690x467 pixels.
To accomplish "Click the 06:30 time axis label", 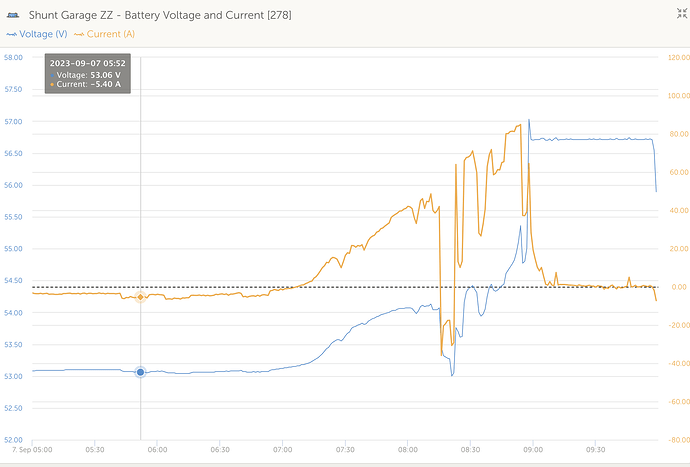I will (x=220, y=450).
